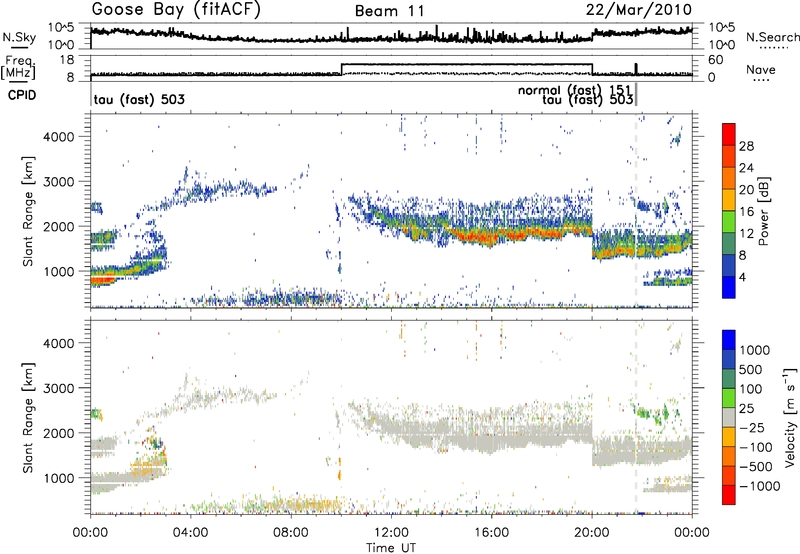The width and height of the screenshot is (800, 554).
Task: Click the '20:00' time axis label
Action: pyautogui.click(x=592, y=533)
